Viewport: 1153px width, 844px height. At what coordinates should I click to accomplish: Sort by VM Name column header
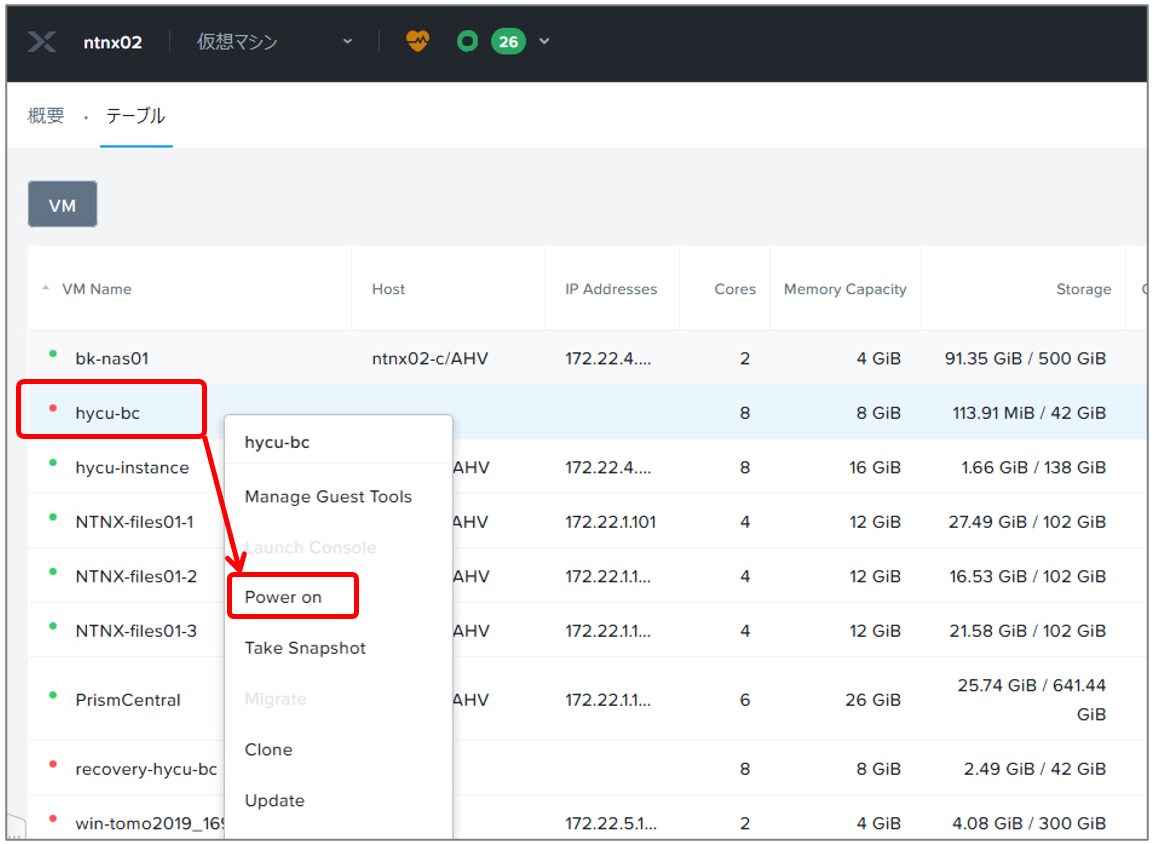[96, 289]
